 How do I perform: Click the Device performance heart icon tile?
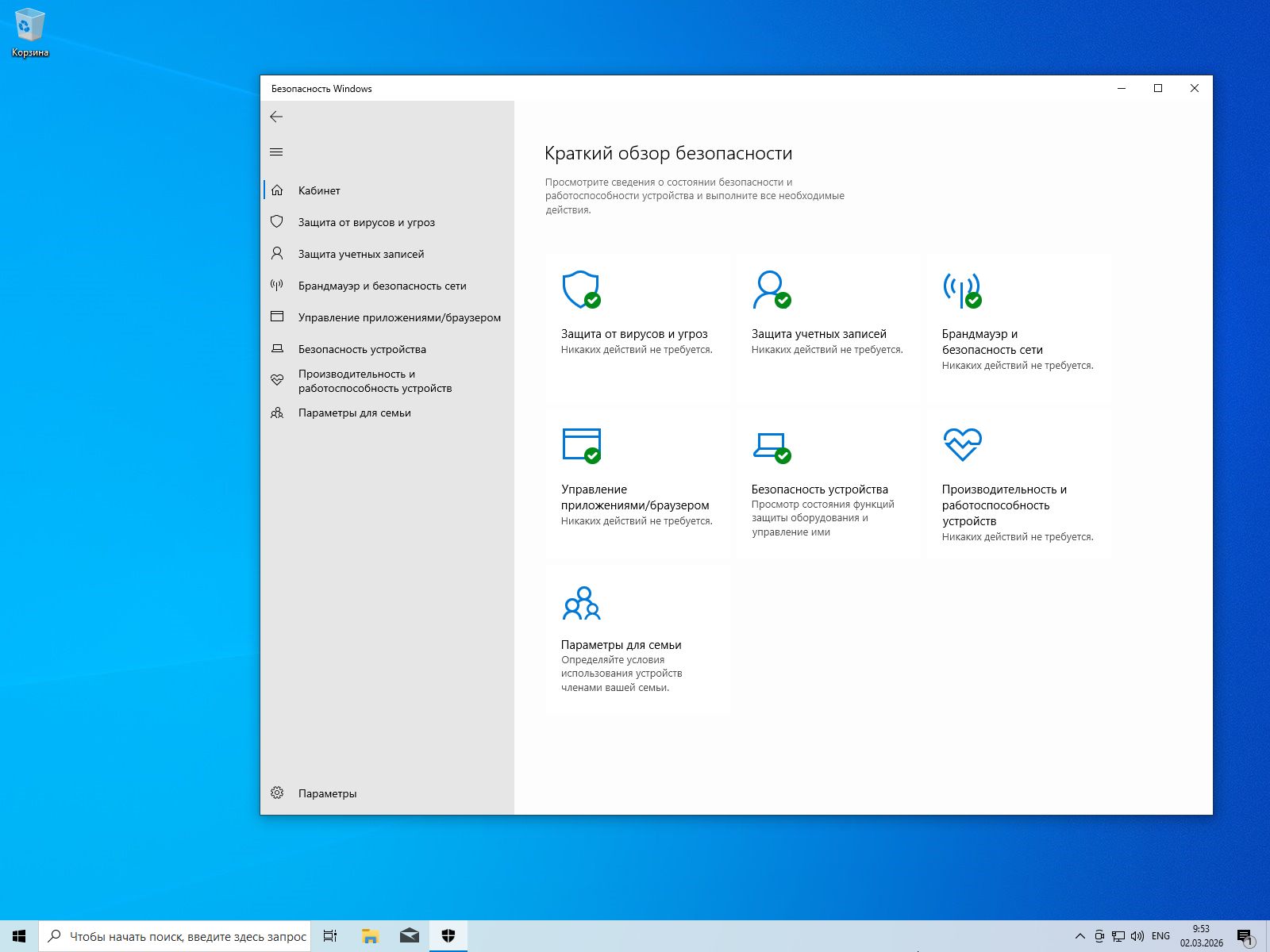point(962,444)
